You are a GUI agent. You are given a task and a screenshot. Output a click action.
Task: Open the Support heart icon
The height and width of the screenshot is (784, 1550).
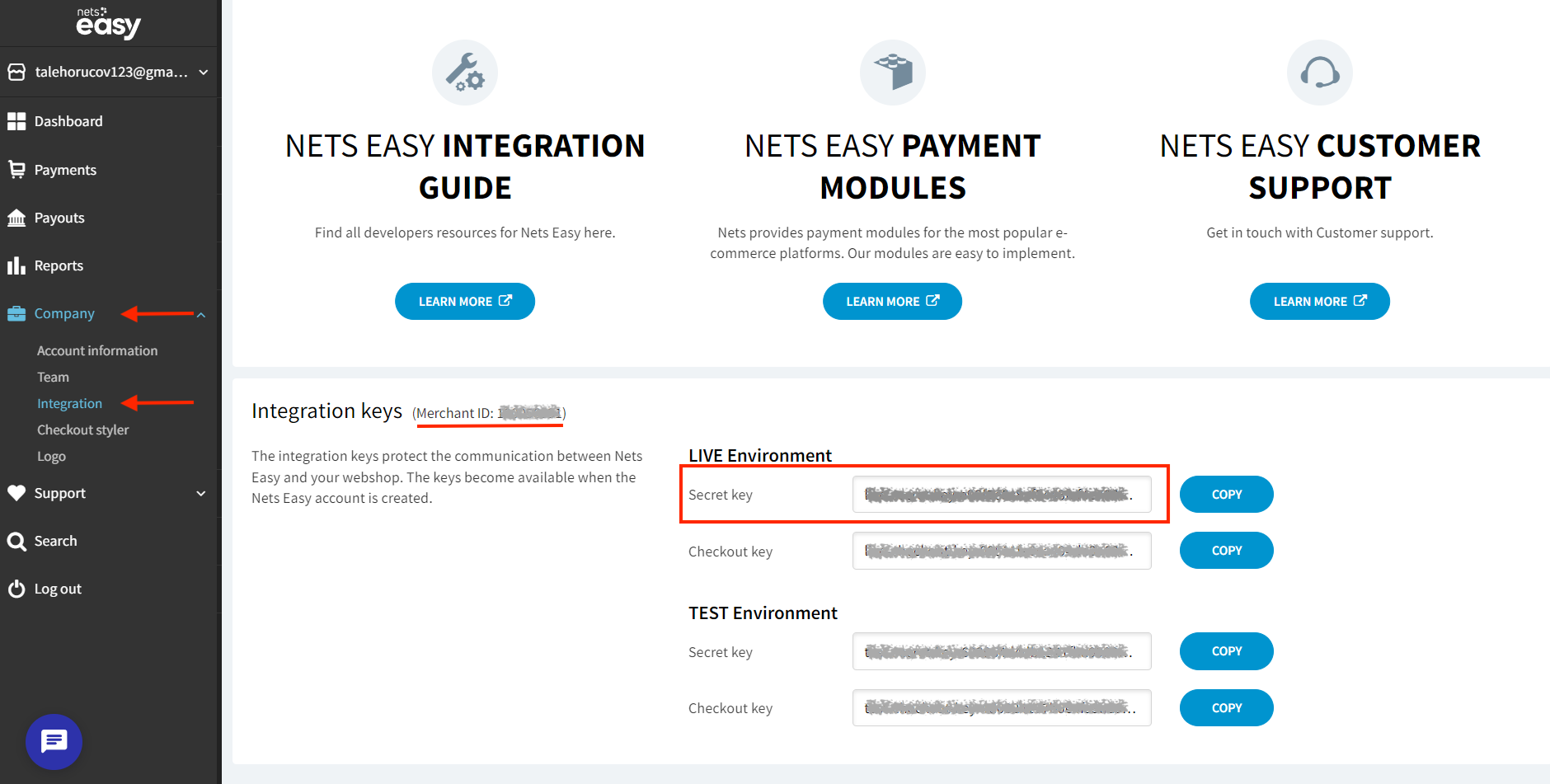(17, 493)
